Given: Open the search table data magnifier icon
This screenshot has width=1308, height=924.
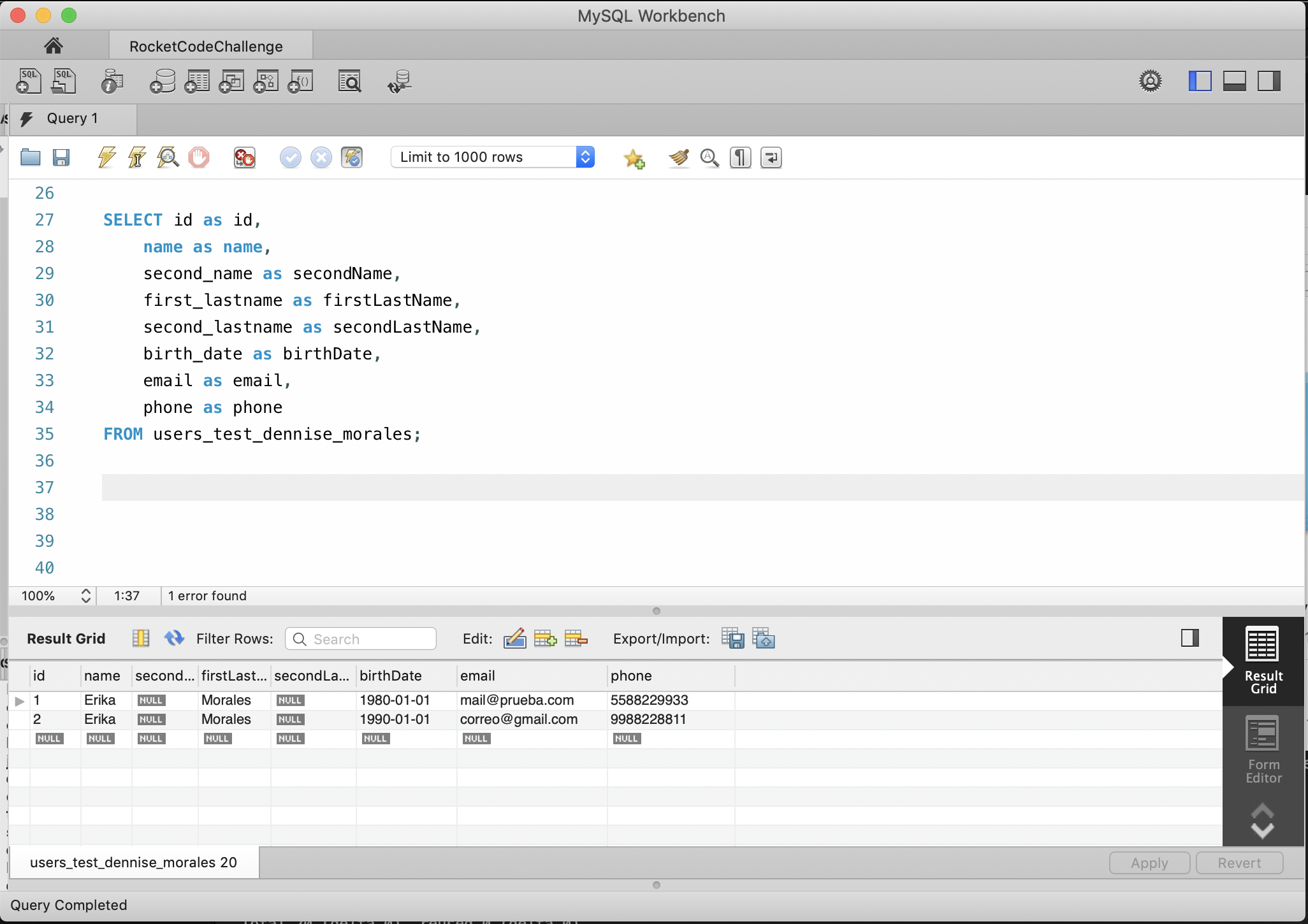Looking at the screenshot, I should click(x=349, y=81).
